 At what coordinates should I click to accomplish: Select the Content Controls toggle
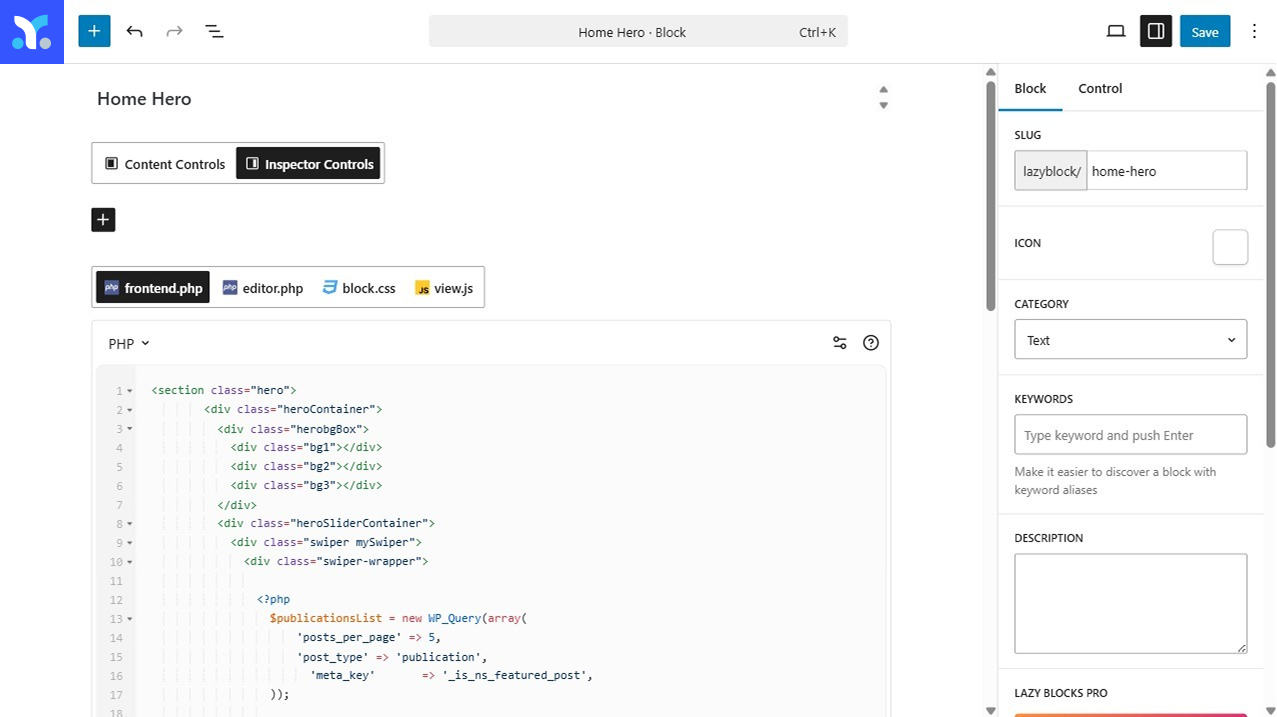tap(165, 164)
